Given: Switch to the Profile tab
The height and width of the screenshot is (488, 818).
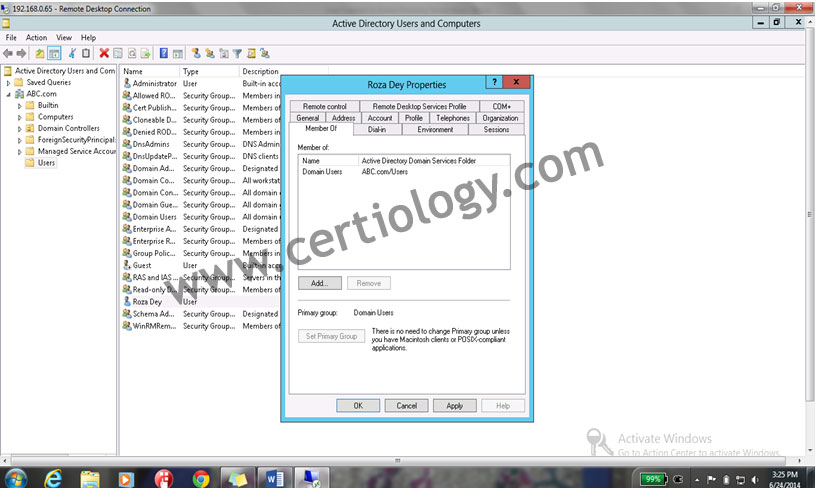Looking at the screenshot, I should coord(414,118).
